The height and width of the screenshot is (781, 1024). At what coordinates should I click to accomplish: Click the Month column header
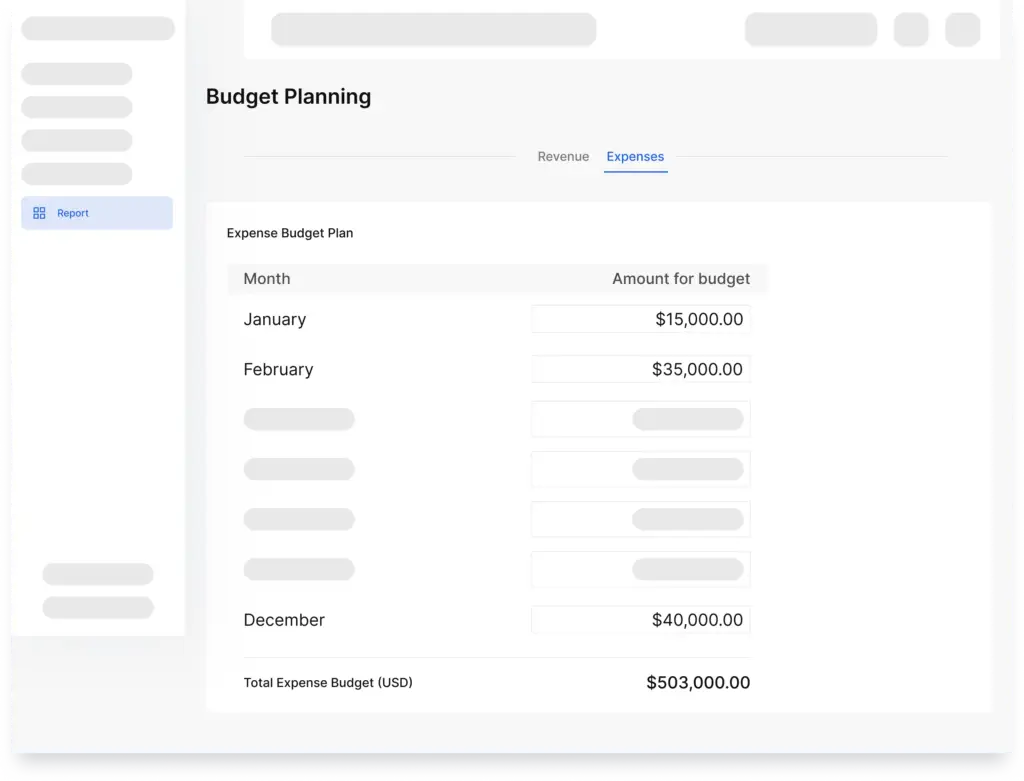pos(267,279)
